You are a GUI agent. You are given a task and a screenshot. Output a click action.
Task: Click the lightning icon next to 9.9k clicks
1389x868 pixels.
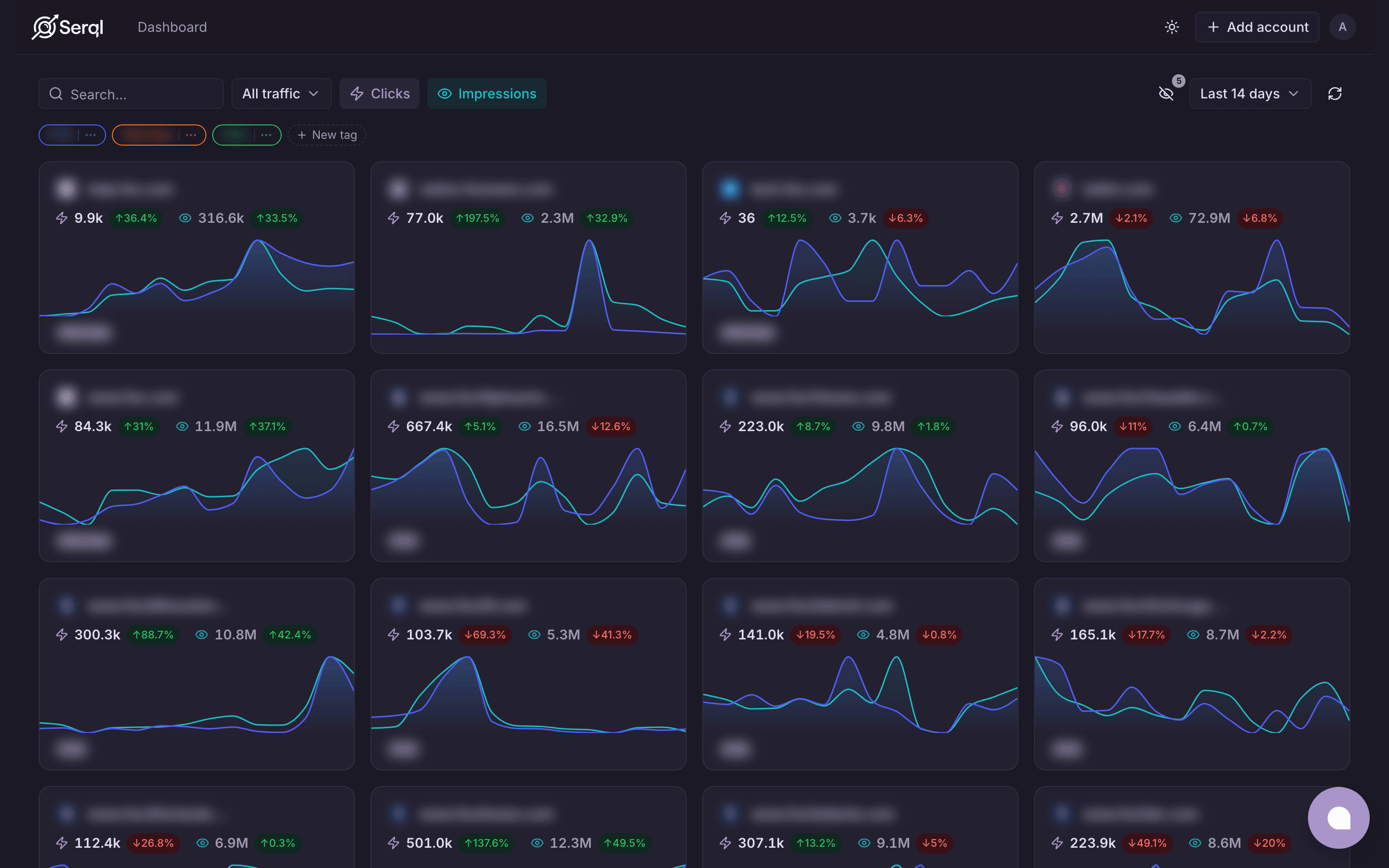tap(62, 218)
